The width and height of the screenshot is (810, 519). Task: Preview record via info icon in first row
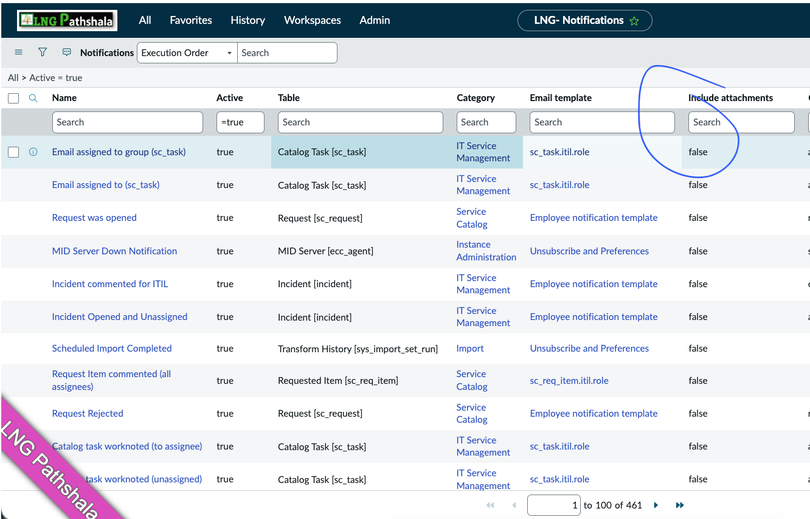[x=33, y=152]
